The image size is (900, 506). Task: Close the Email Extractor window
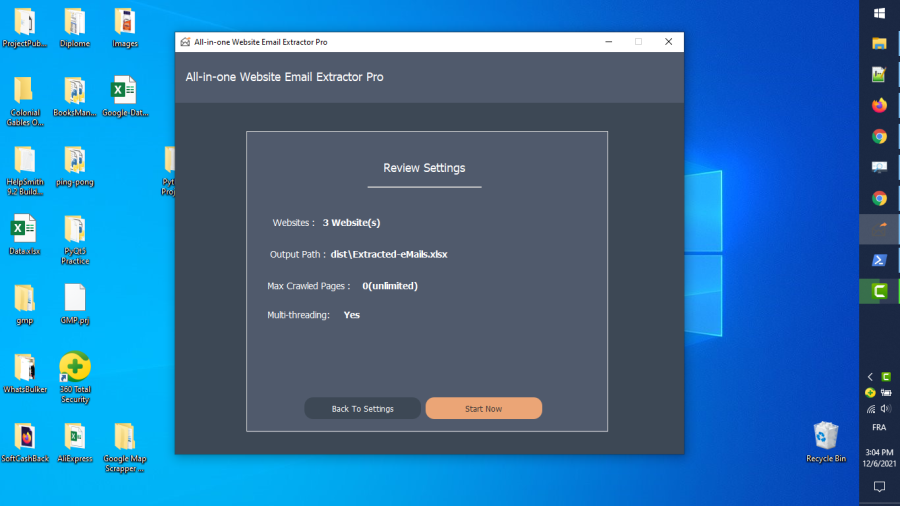point(668,42)
